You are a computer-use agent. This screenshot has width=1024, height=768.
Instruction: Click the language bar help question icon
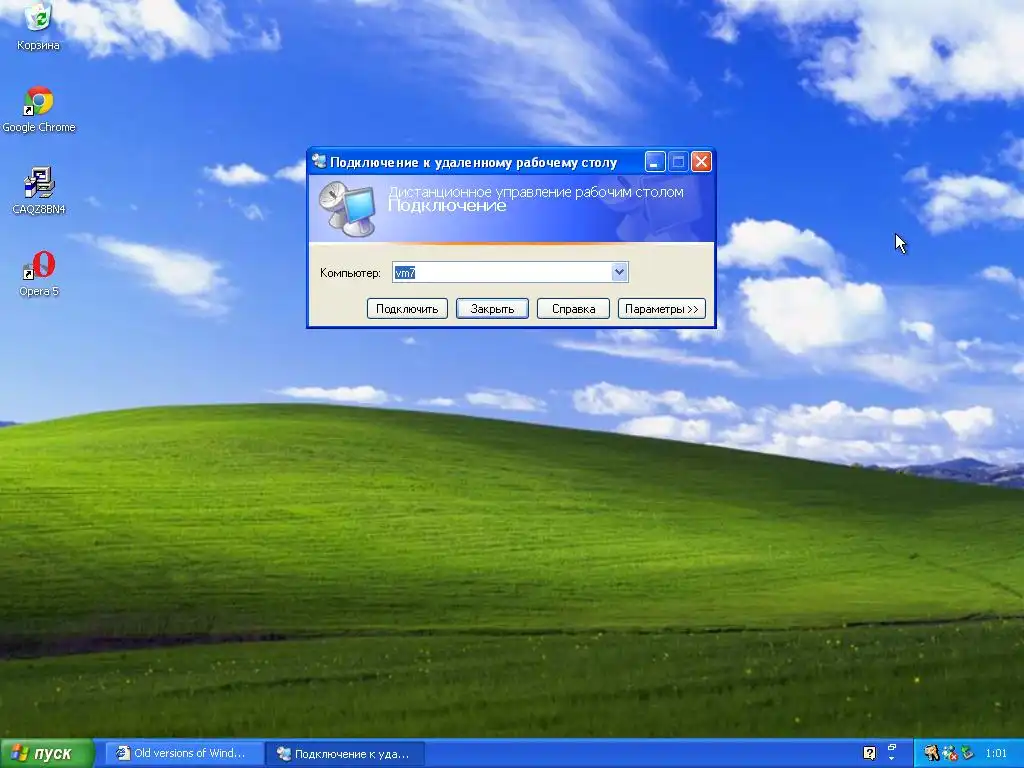(x=869, y=753)
